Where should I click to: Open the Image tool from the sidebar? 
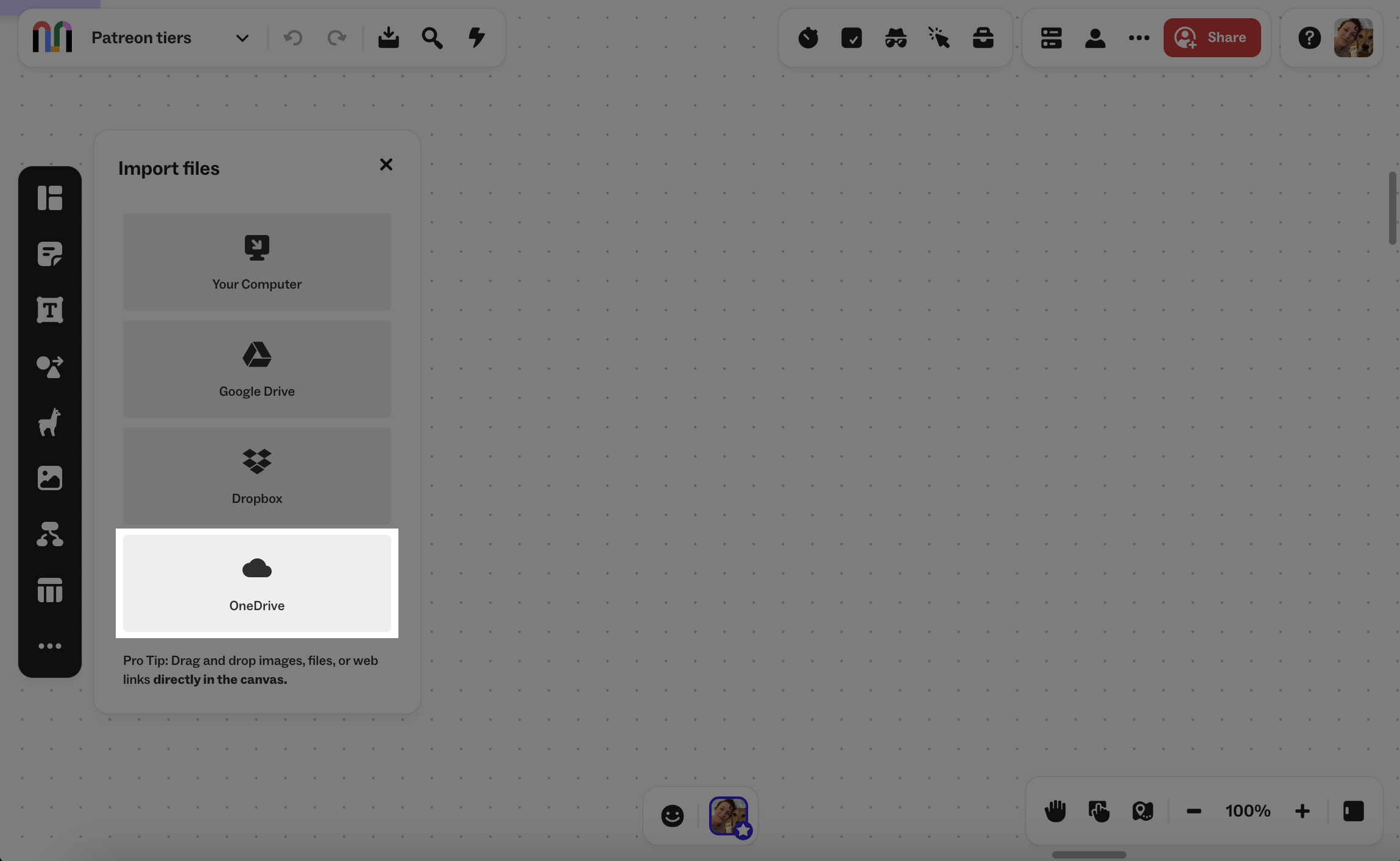point(49,477)
